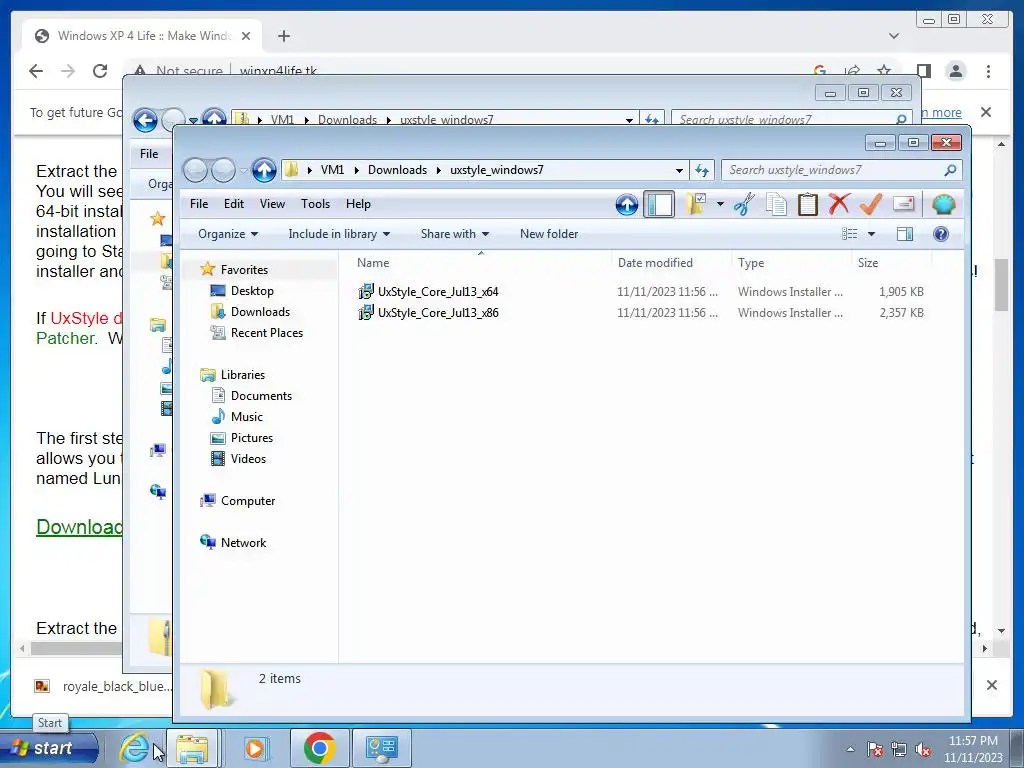Open address bar history dropdown in front Explorer
The width and height of the screenshot is (1024, 768).
pos(679,170)
